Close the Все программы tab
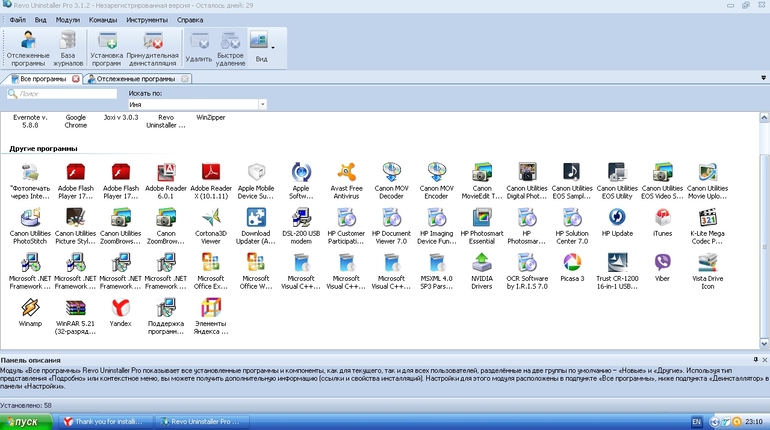 (x=76, y=78)
